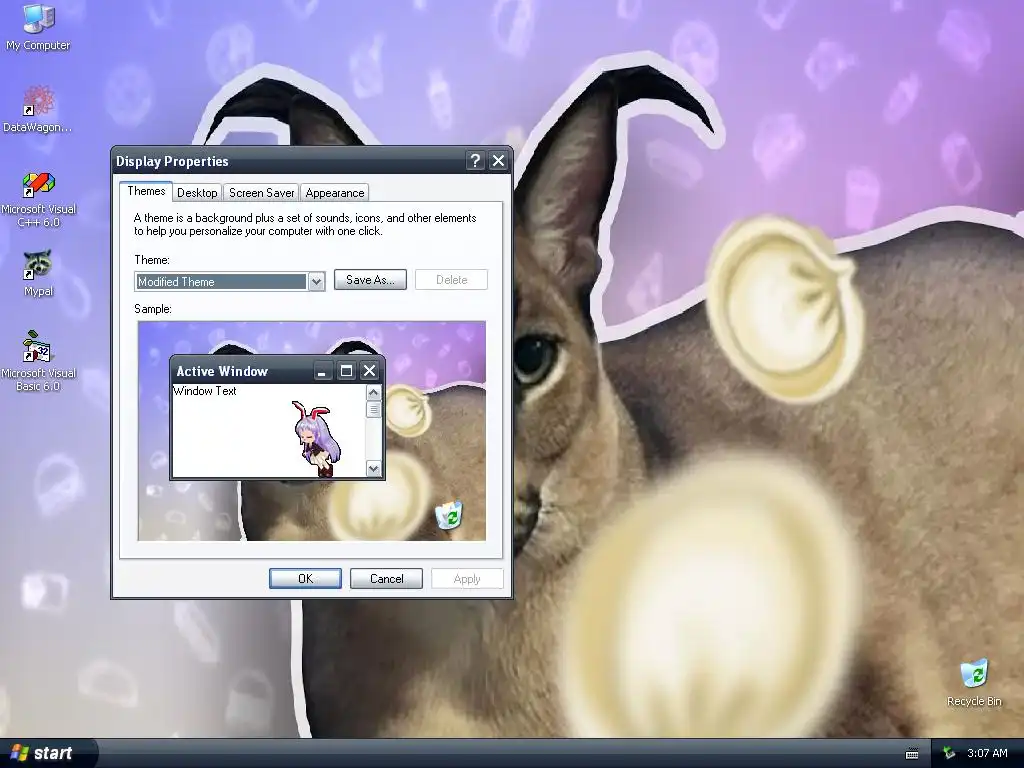Click the sample window scrollbar up arrow
This screenshot has height=768, width=1024.
click(x=374, y=392)
